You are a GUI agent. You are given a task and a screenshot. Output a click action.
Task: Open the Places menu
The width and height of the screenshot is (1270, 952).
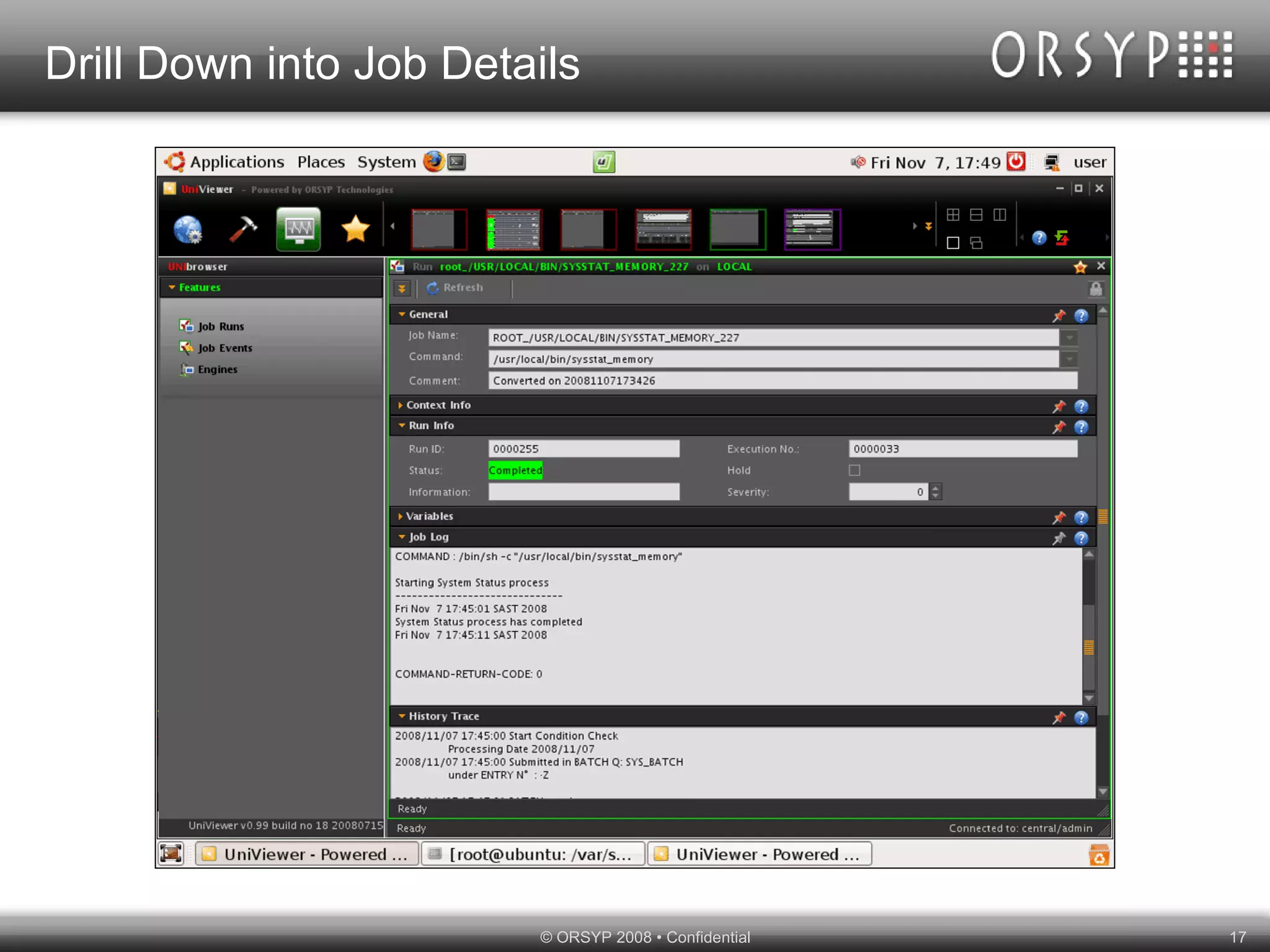(x=321, y=162)
